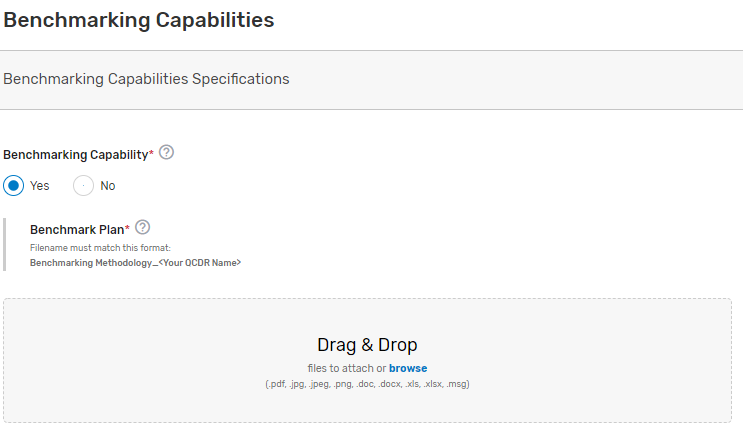The height and width of the screenshot is (444, 743).
Task: Click the red asterisk after Benchmark Plan
Action: point(127,229)
